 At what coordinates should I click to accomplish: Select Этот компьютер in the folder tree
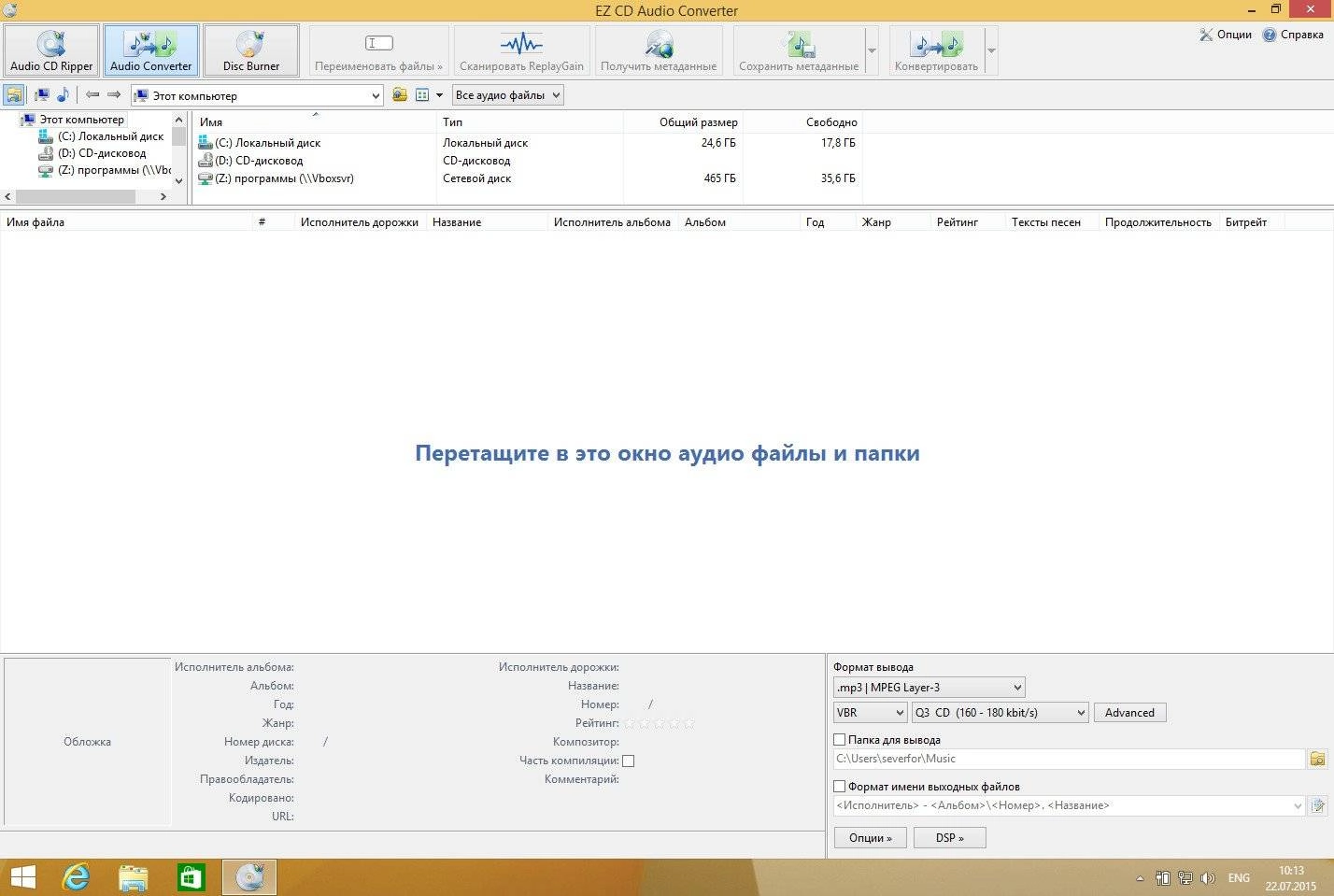[x=81, y=120]
